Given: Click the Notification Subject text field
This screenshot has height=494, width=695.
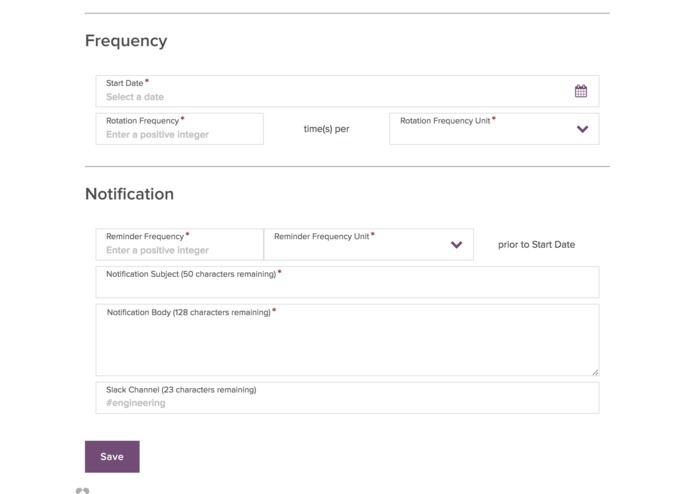Looking at the screenshot, I should coord(347,282).
